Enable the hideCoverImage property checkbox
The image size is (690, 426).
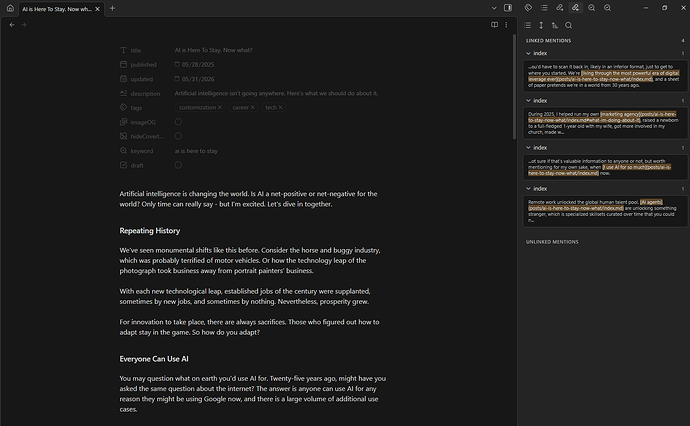tap(178, 136)
